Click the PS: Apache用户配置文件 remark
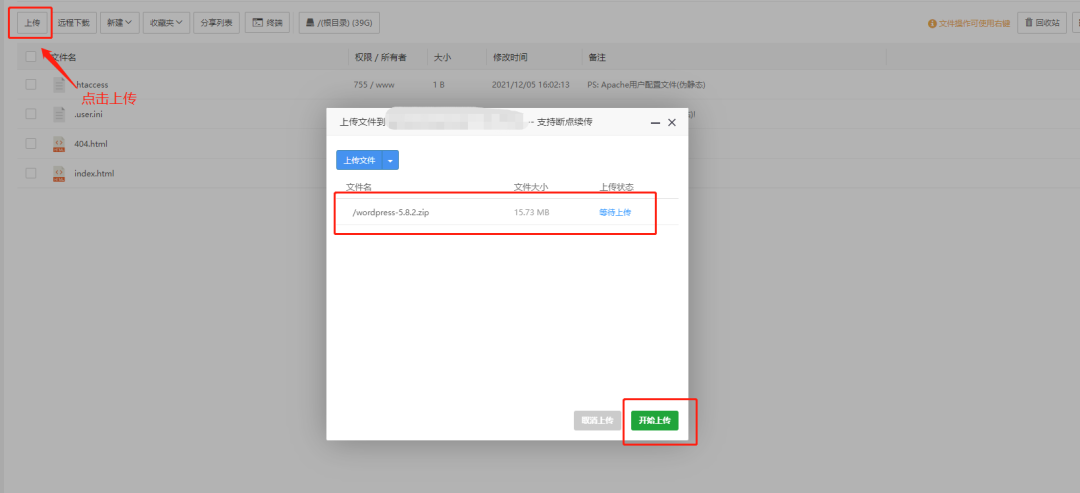Screen dimensions: 1080x493 point(646,85)
